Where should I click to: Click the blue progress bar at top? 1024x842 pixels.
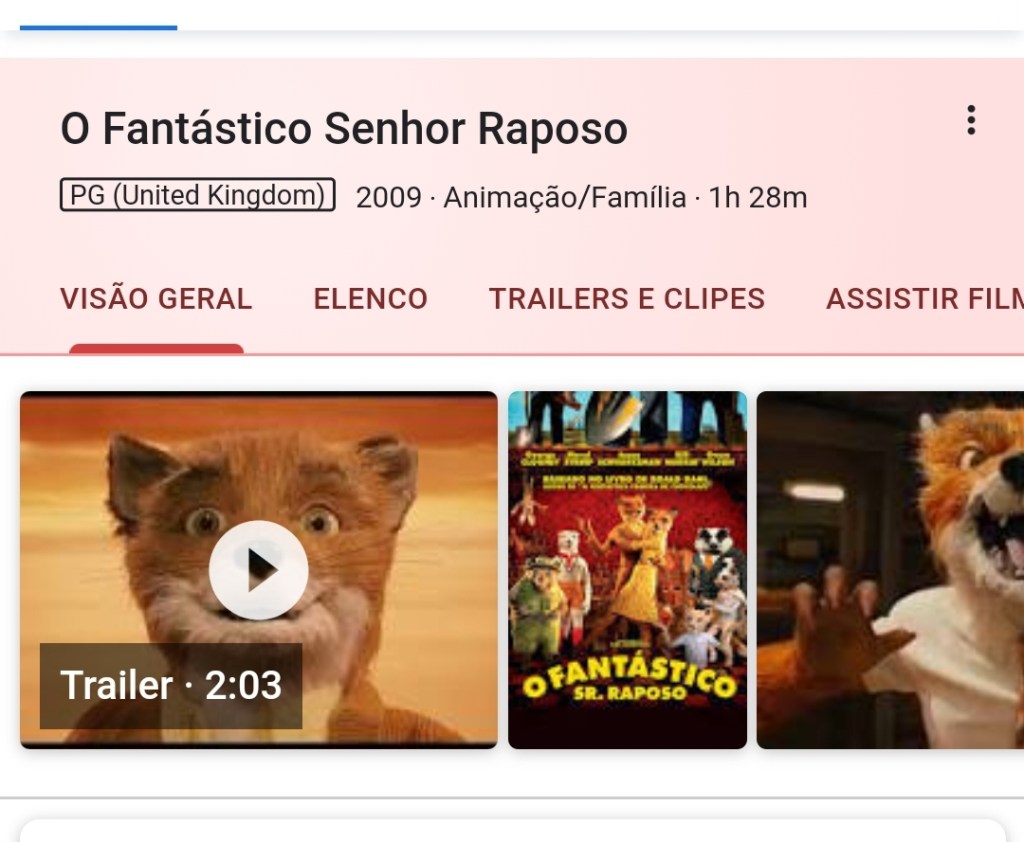(98, 27)
